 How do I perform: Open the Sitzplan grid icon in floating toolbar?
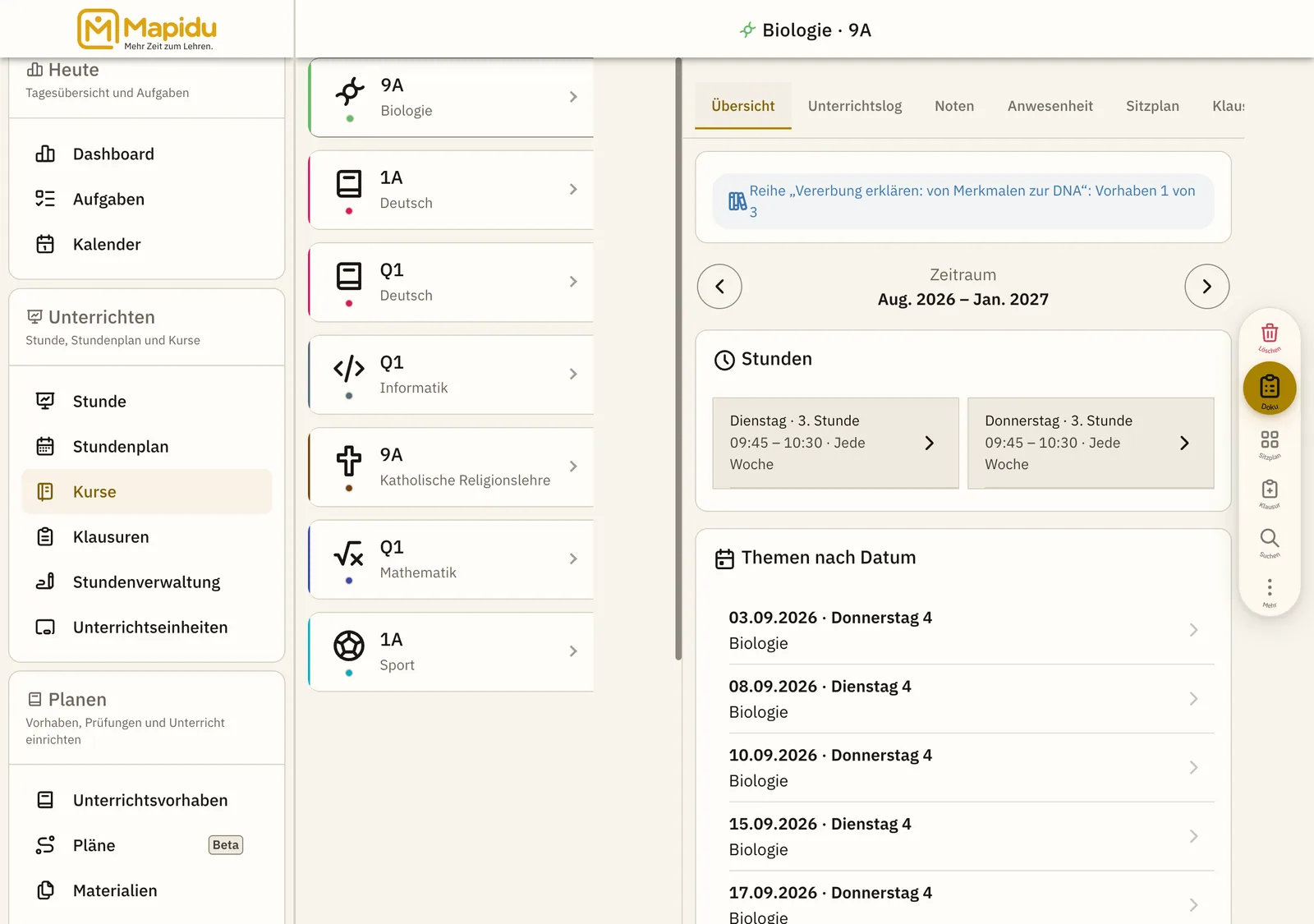point(1270,444)
